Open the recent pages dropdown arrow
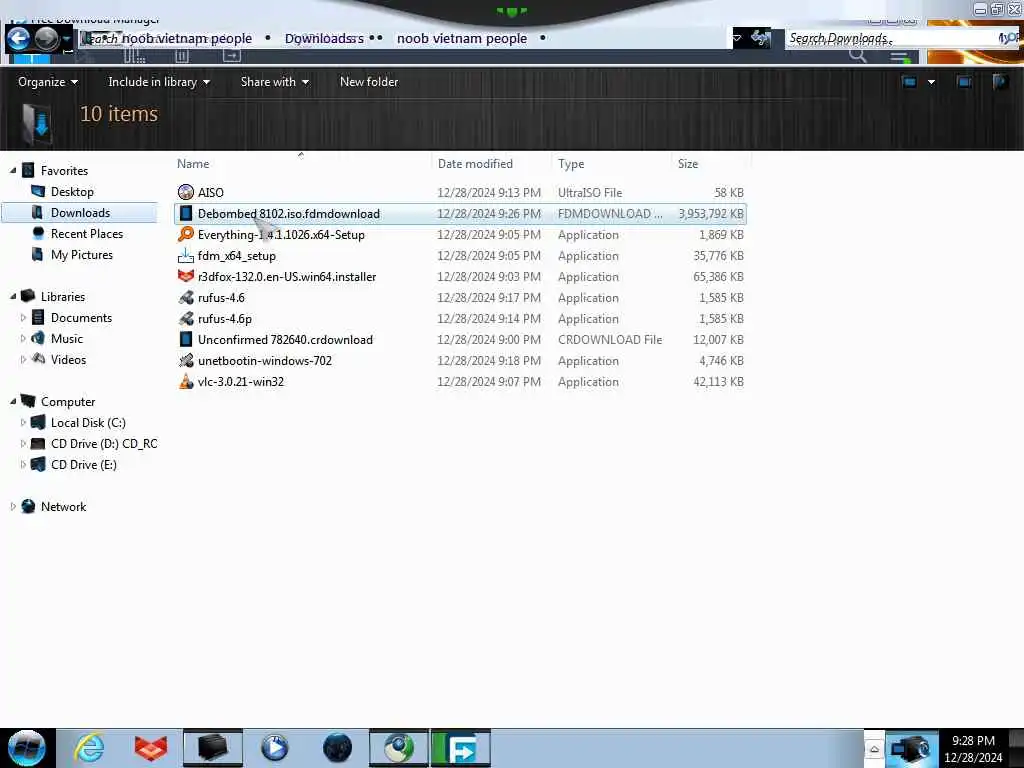 [x=66, y=39]
